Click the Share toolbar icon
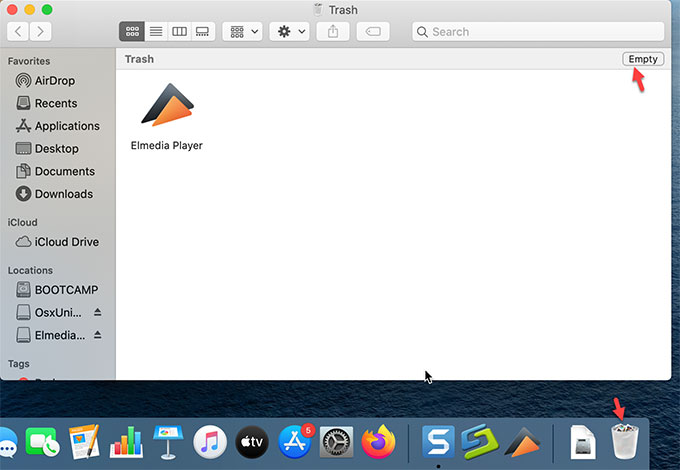 (x=332, y=32)
